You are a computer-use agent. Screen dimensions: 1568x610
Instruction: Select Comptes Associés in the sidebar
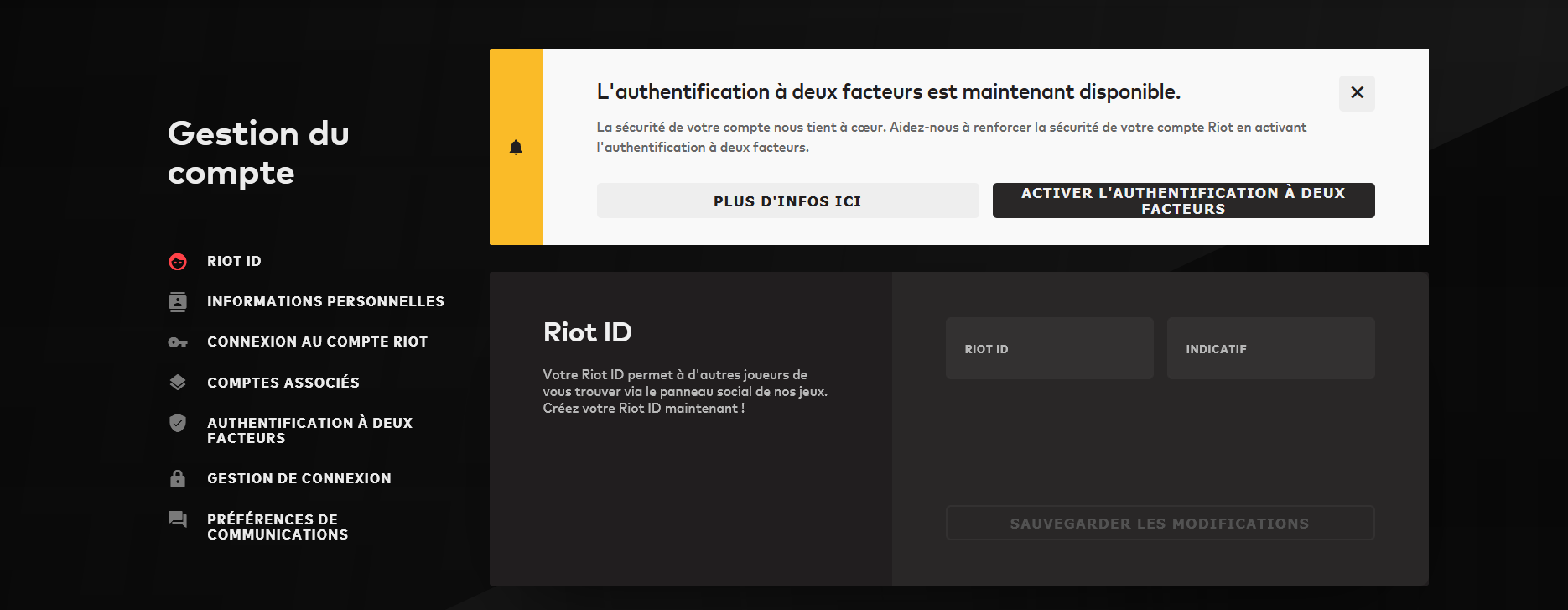pyautogui.click(x=283, y=383)
